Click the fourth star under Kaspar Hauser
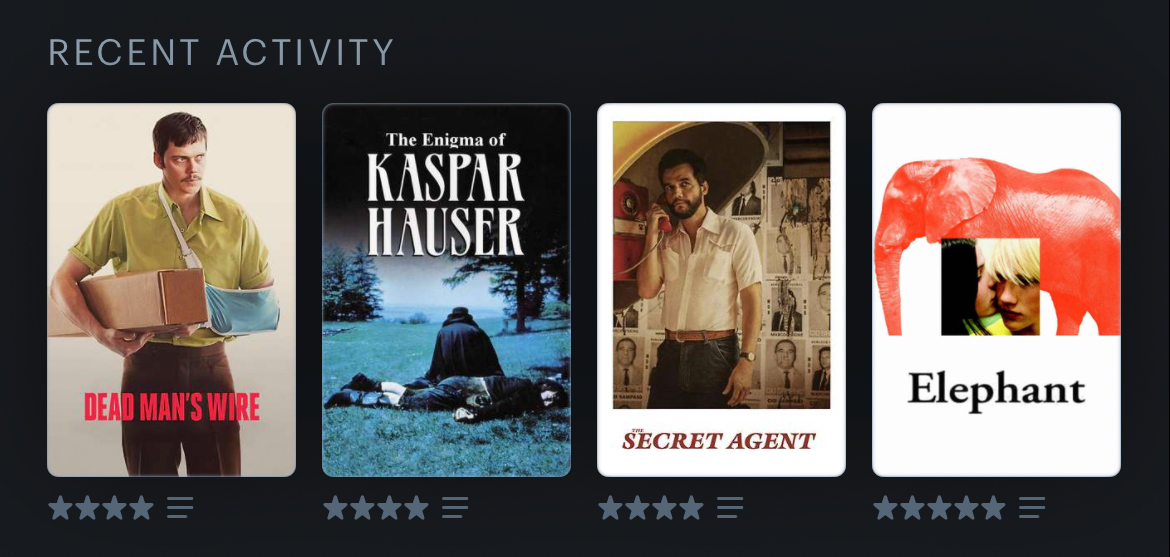 click(416, 508)
